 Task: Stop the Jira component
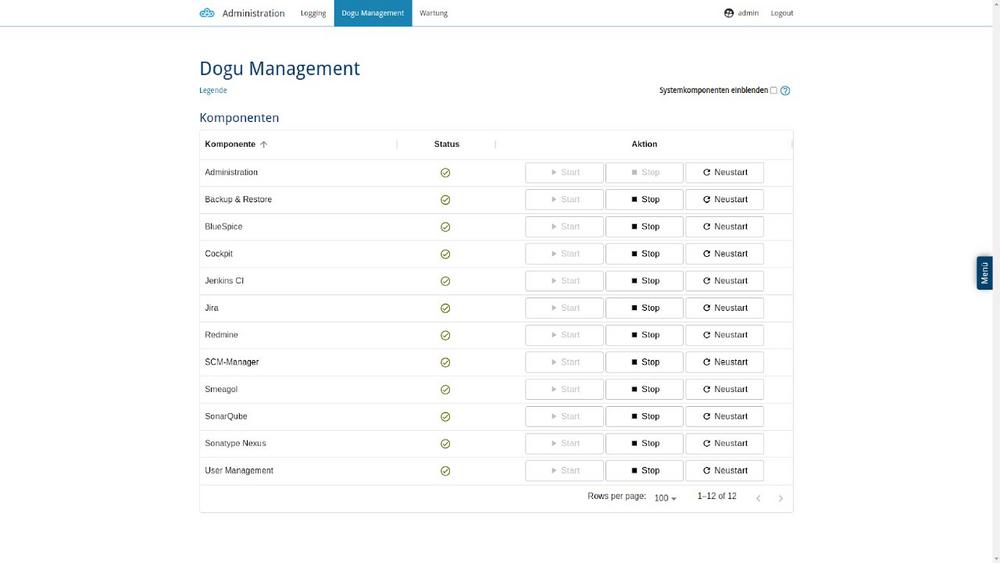click(x=644, y=308)
